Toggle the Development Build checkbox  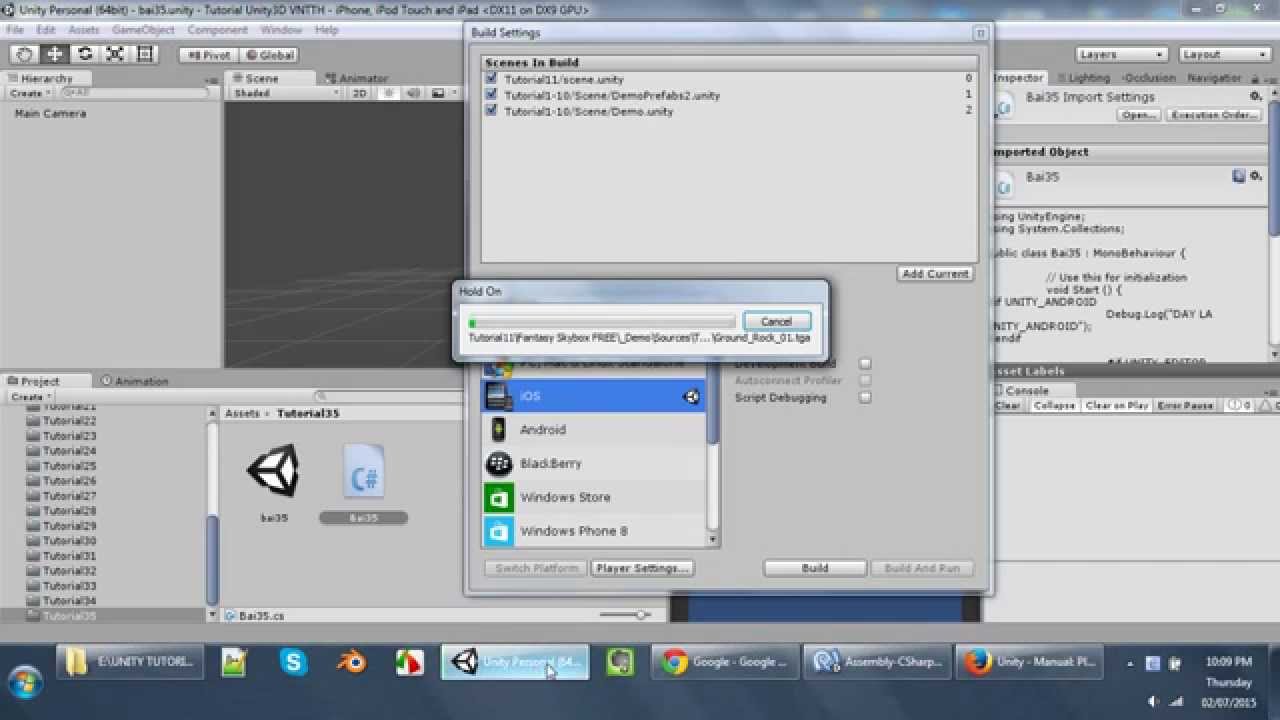[x=865, y=364]
